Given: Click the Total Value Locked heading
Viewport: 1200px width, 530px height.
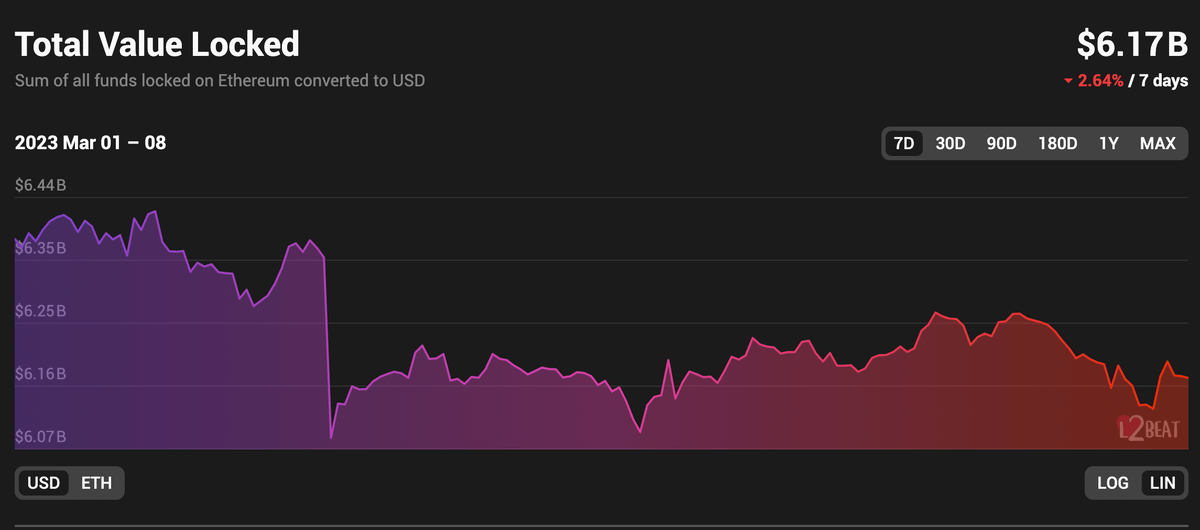Looking at the screenshot, I should (157, 44).
